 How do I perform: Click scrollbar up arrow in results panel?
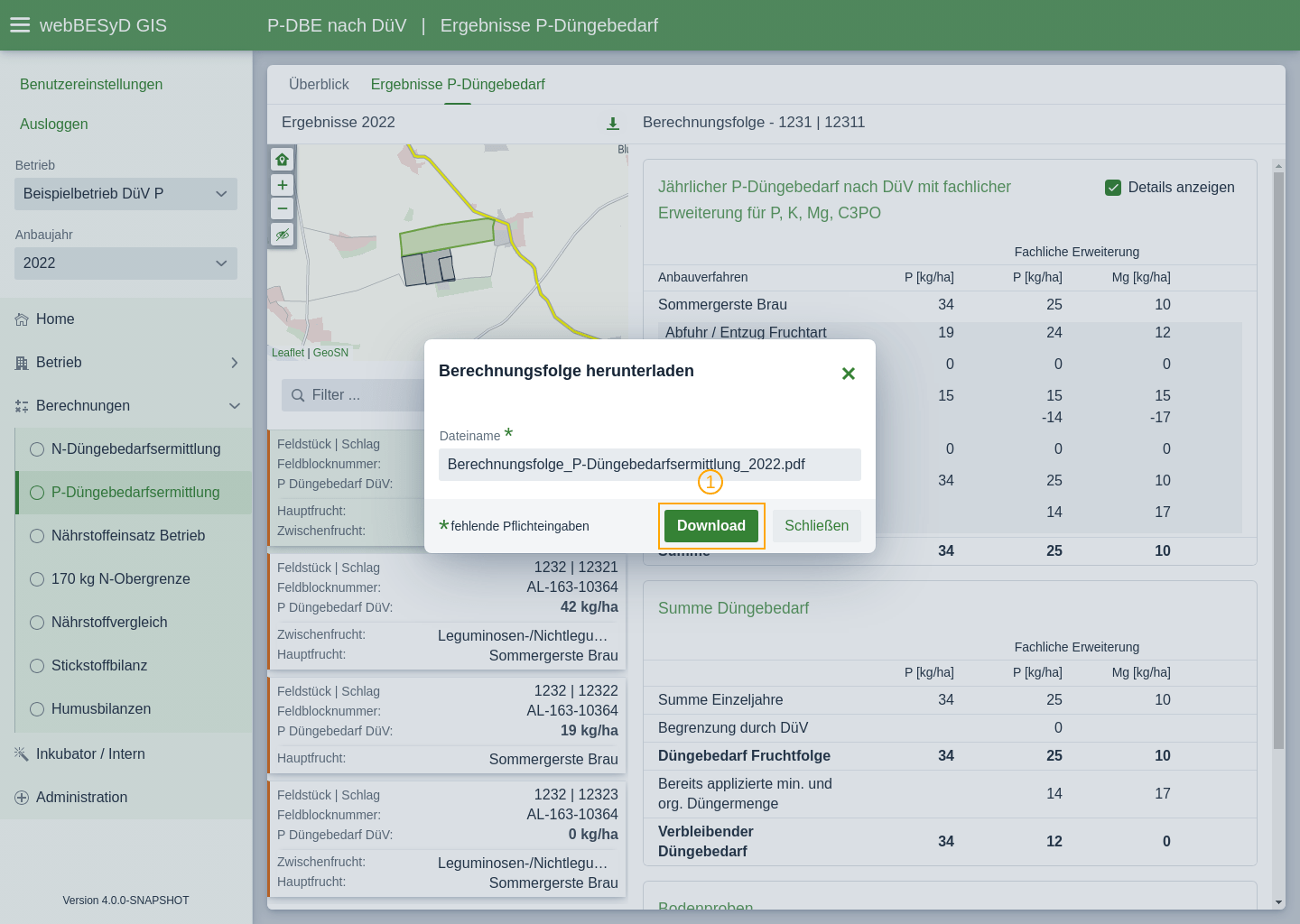click(x=1278, y=166)
